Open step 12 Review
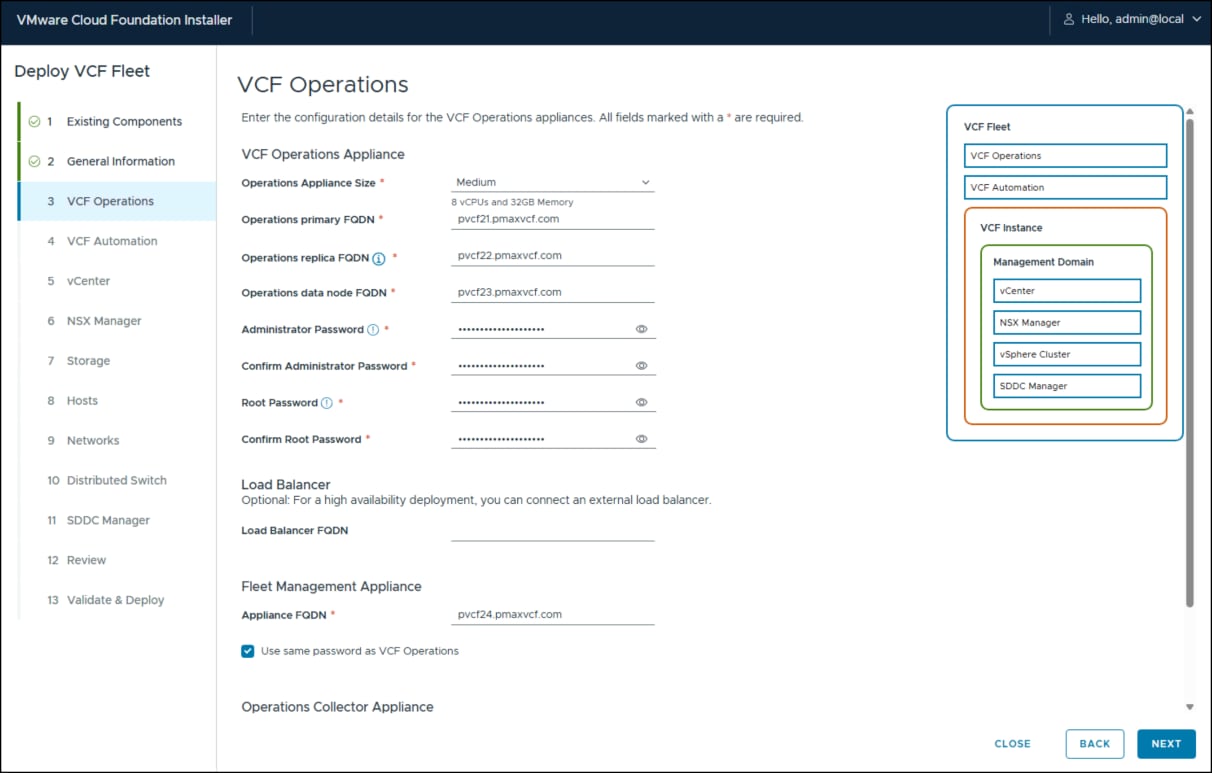The image size is (1212, 773). [117, 561]
